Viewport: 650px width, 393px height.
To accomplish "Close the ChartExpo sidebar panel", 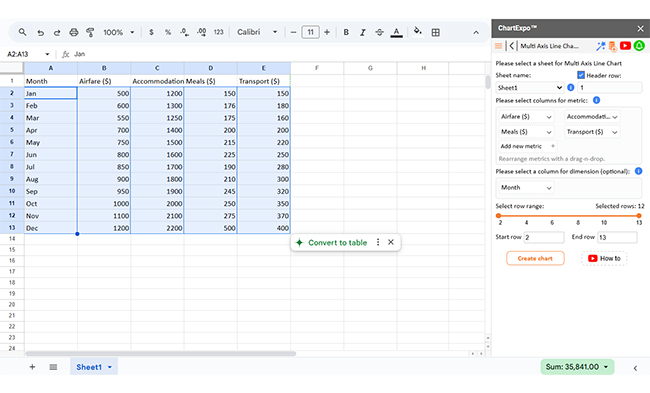I will [x=640, y=29].
